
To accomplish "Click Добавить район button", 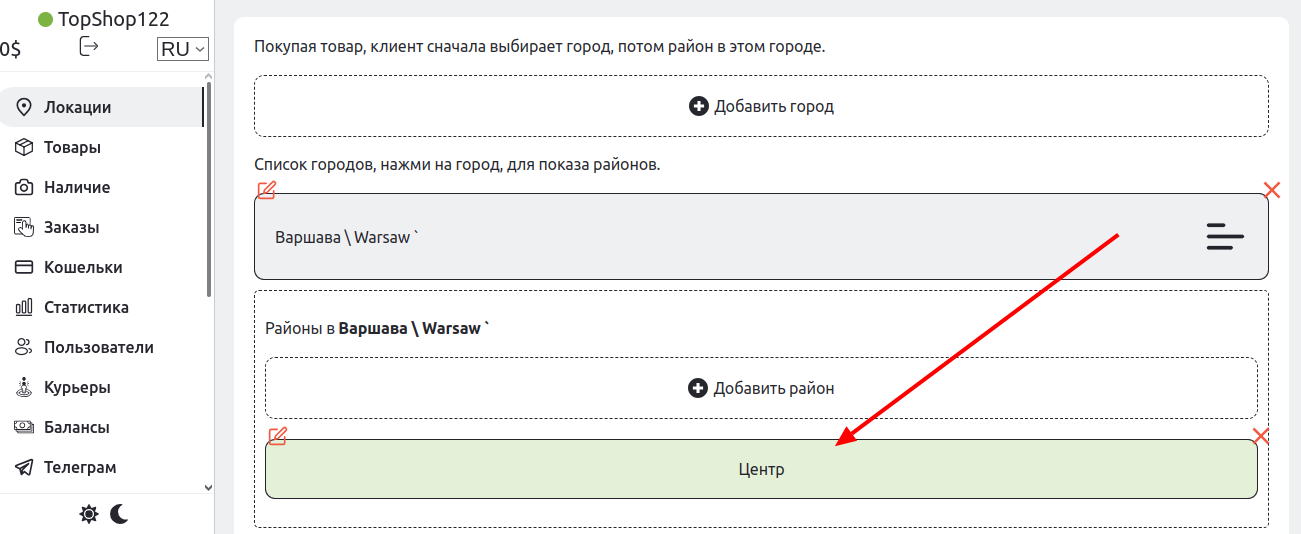I will [x=761, y=388].
